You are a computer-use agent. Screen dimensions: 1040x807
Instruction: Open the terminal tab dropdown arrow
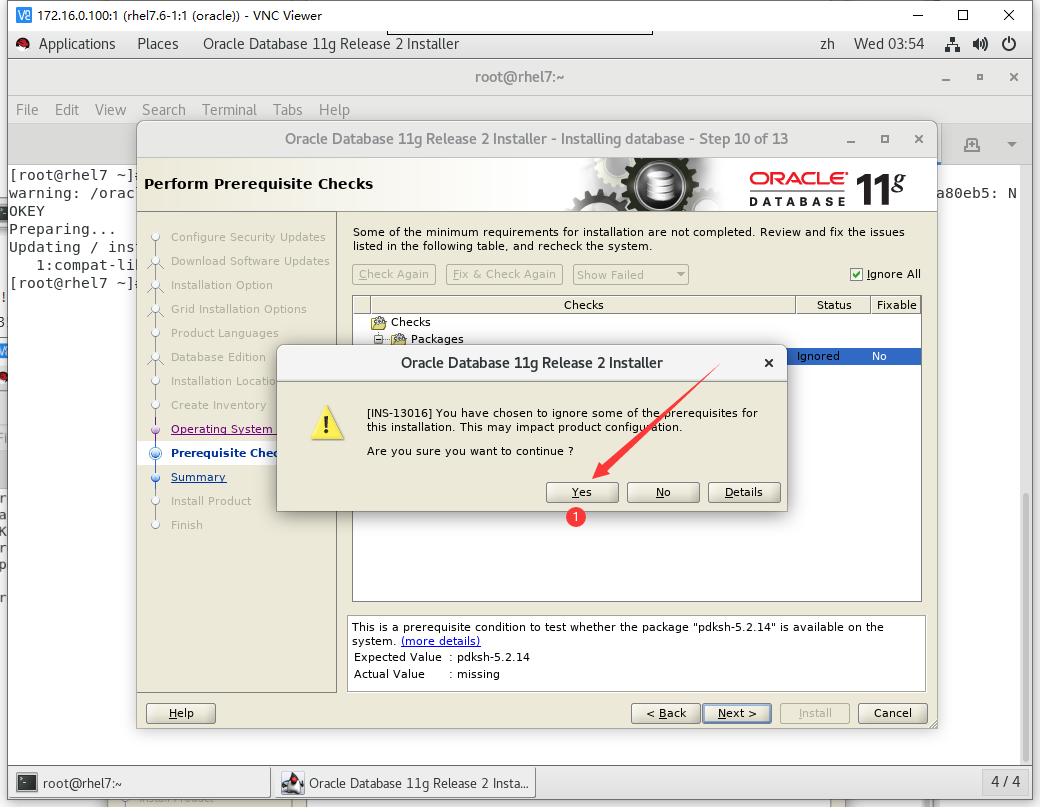coord(1011,144)
